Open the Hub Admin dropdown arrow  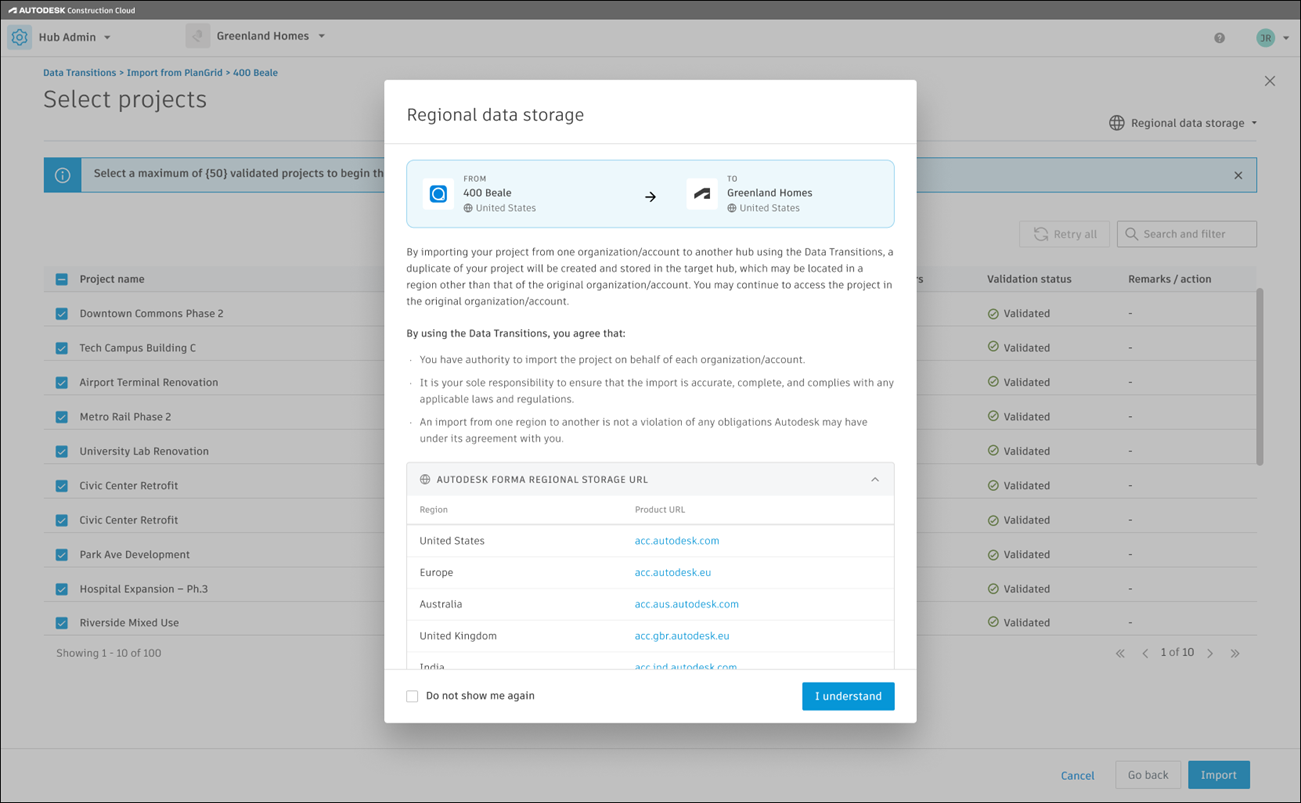point(107,38)
